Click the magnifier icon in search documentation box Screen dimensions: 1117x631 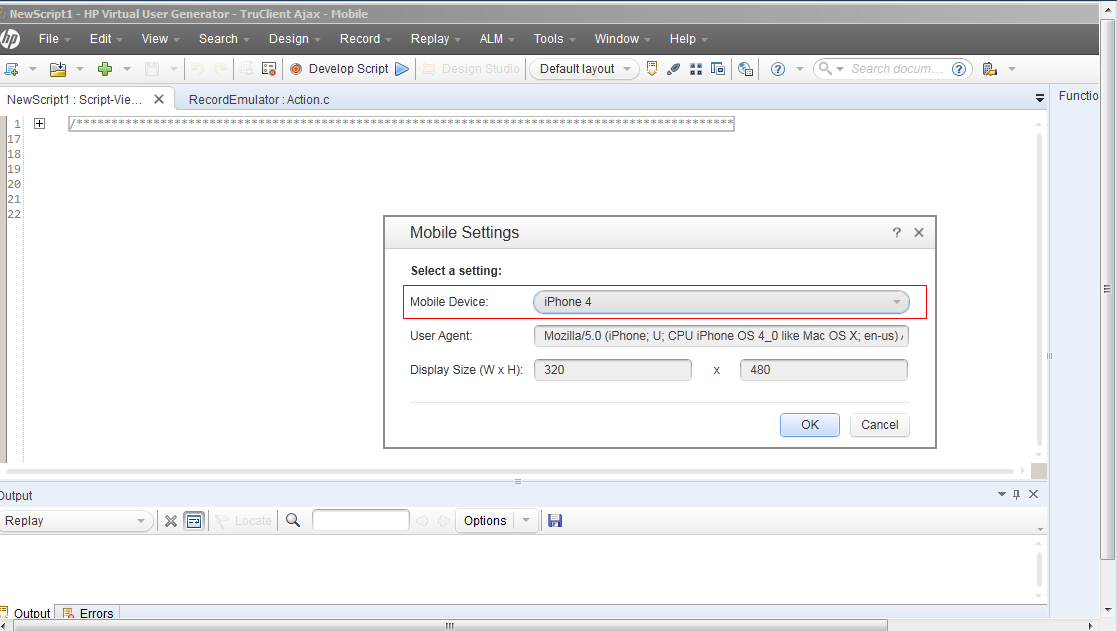[825, 68]
